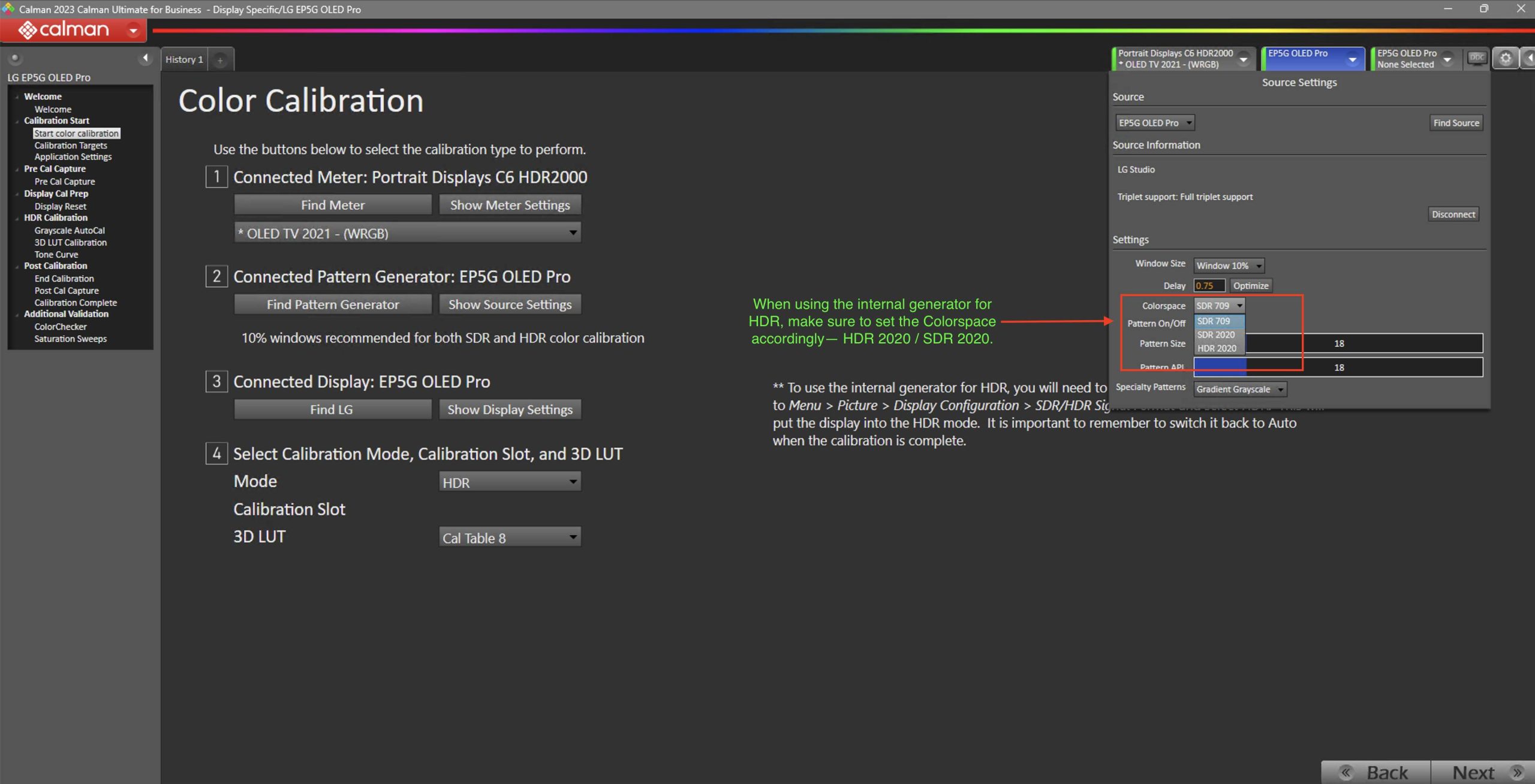The image size is (1535, 784).
Task: Collapse the Additional Validation group arrow
Action: [x=17, y=315]
